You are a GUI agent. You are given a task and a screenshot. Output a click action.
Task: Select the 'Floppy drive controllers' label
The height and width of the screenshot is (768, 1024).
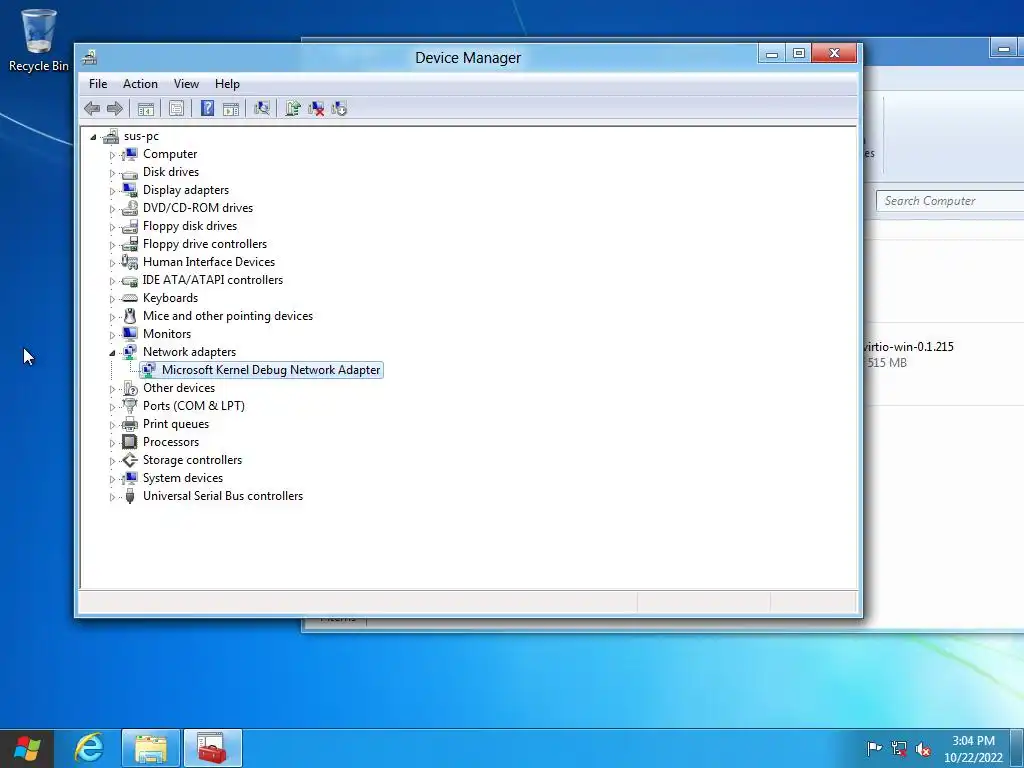[x=205, y=244]
